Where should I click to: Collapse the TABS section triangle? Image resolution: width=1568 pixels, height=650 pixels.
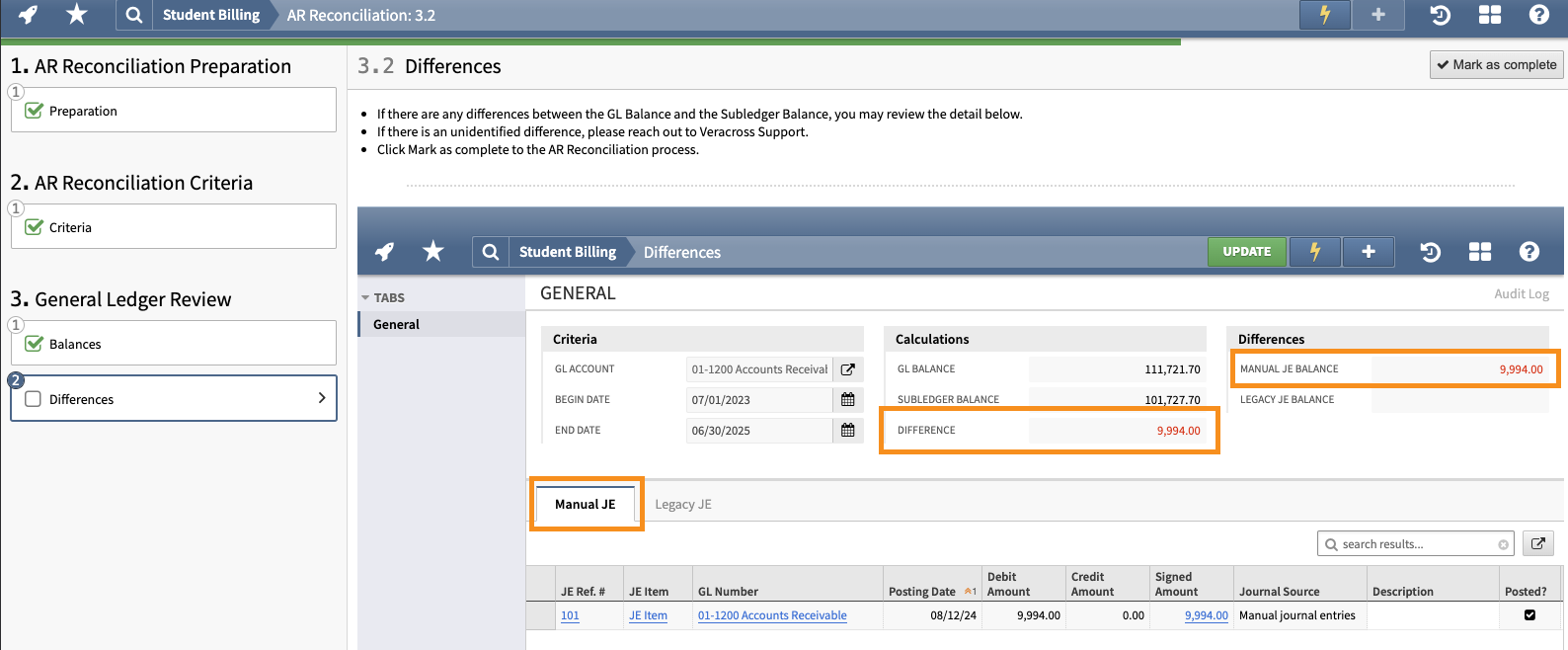[365, 297]
